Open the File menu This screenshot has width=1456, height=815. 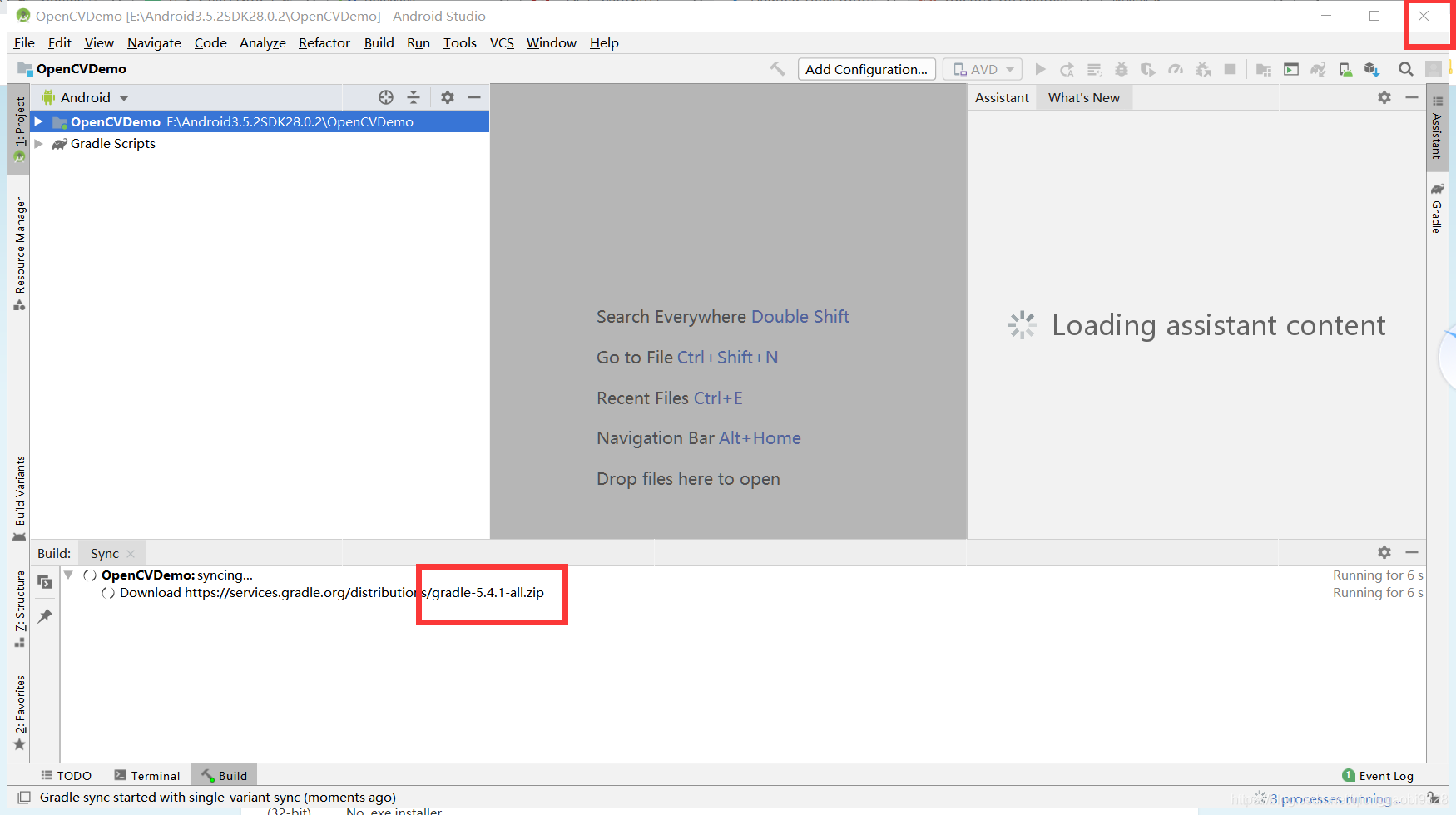point(24,42)
